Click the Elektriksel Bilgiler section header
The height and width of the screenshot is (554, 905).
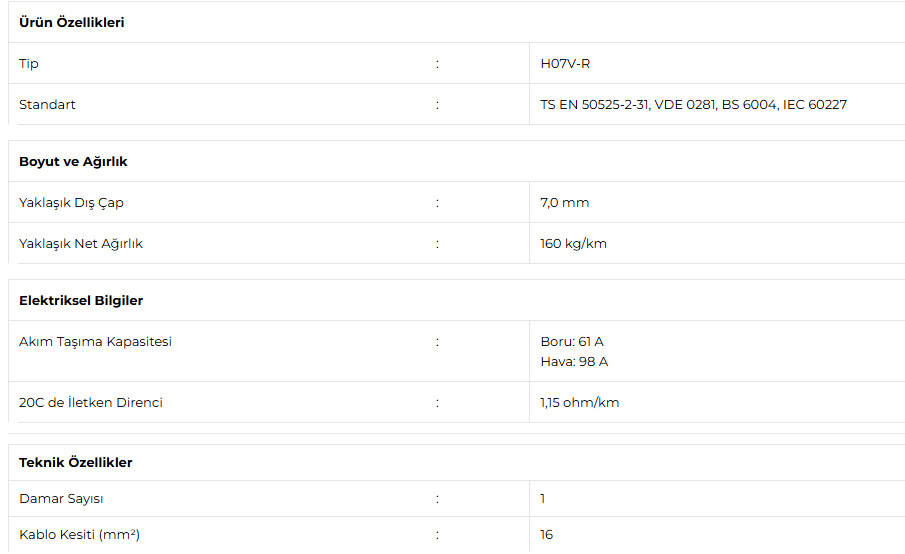(81, 301)
